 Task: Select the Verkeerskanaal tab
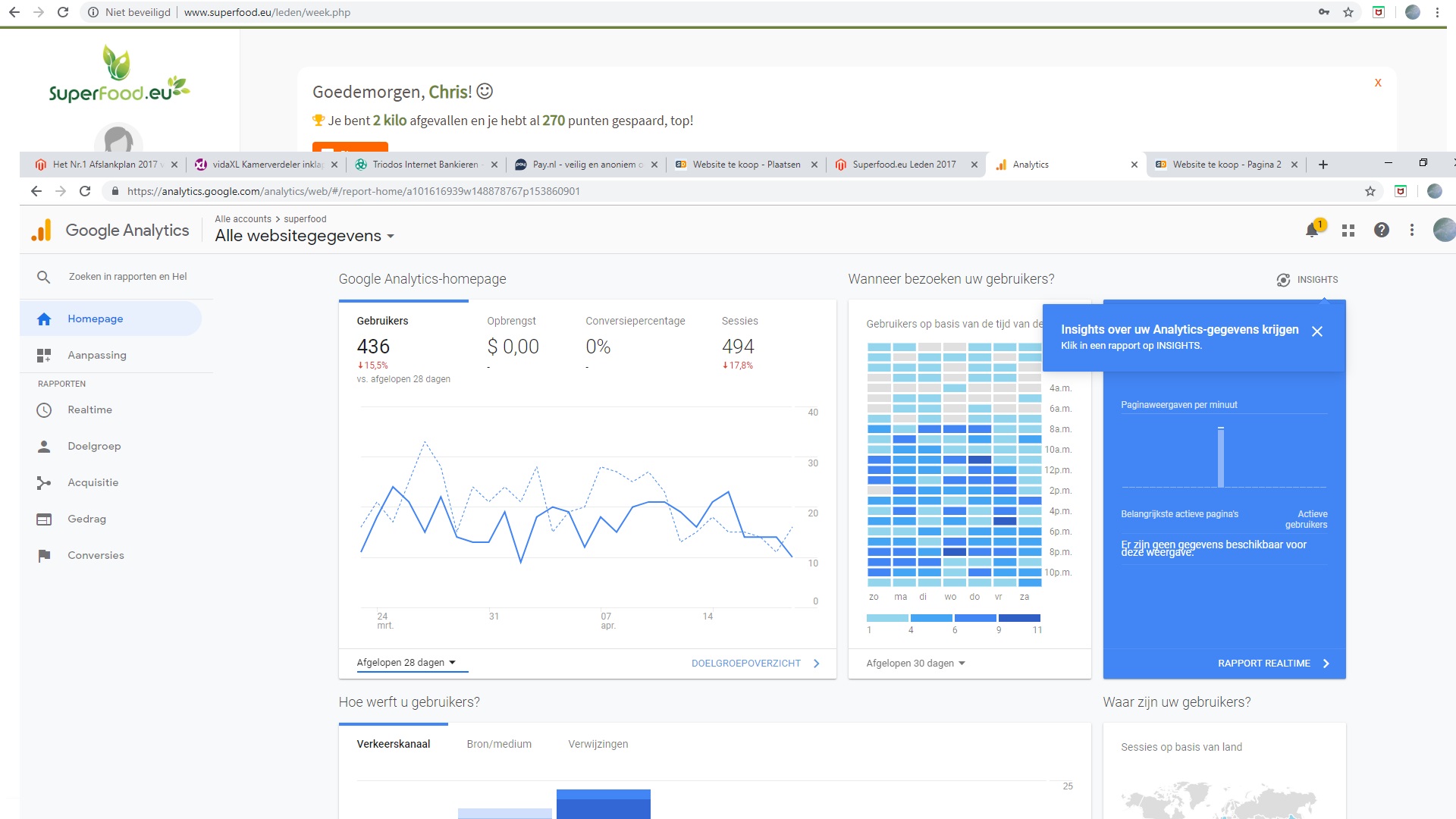tap(394, 744)
